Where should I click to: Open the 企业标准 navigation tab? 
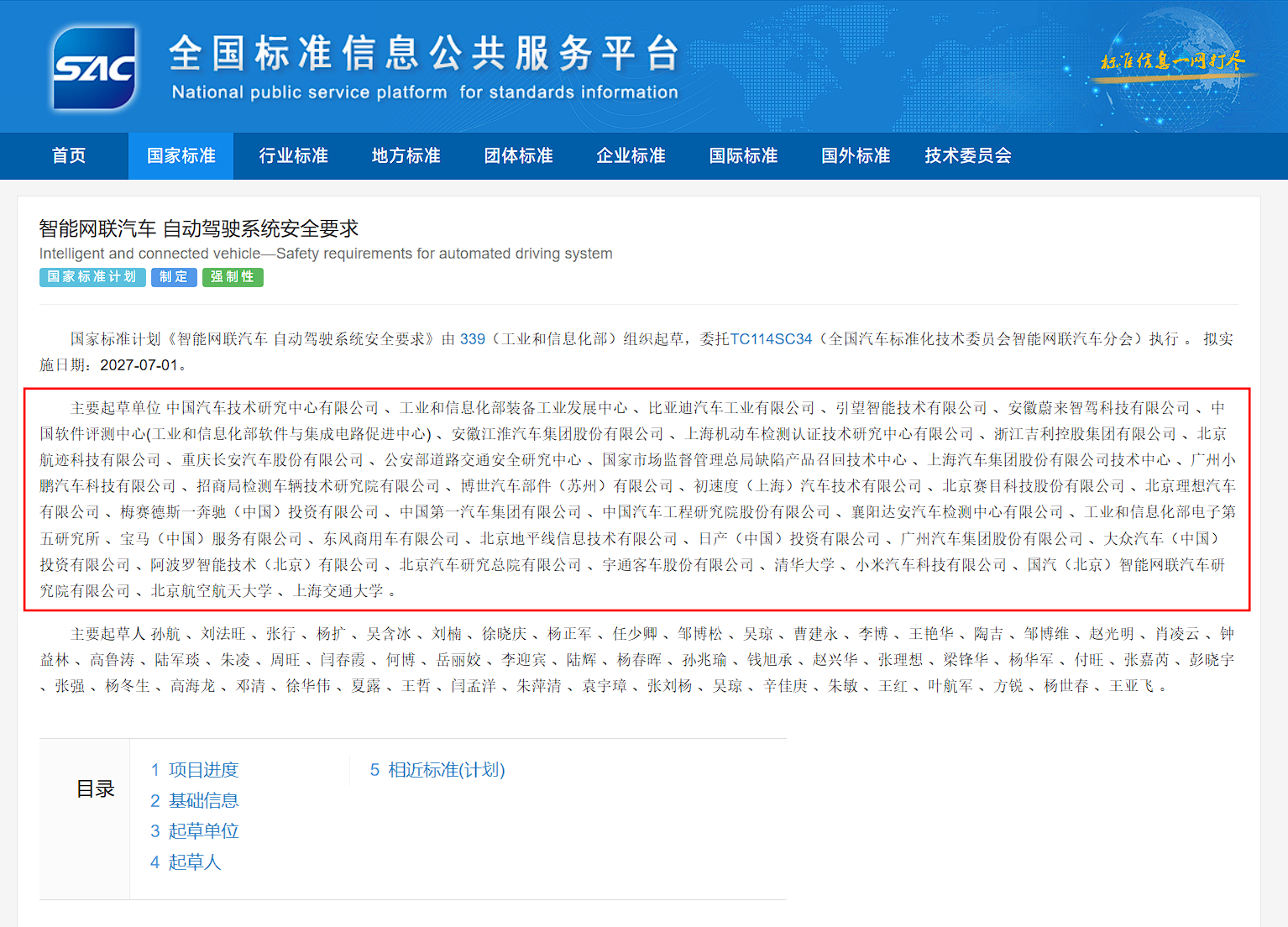tap(631, 156)
